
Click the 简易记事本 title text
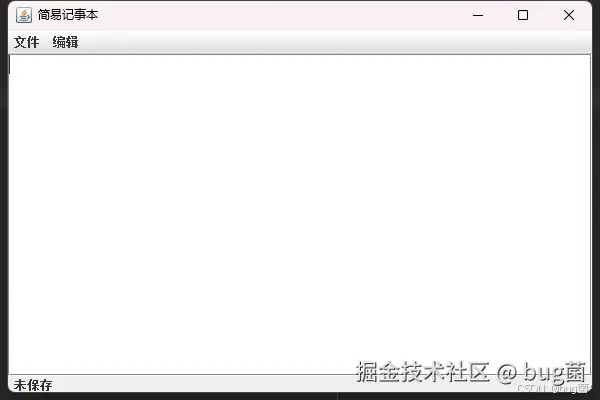68,15
